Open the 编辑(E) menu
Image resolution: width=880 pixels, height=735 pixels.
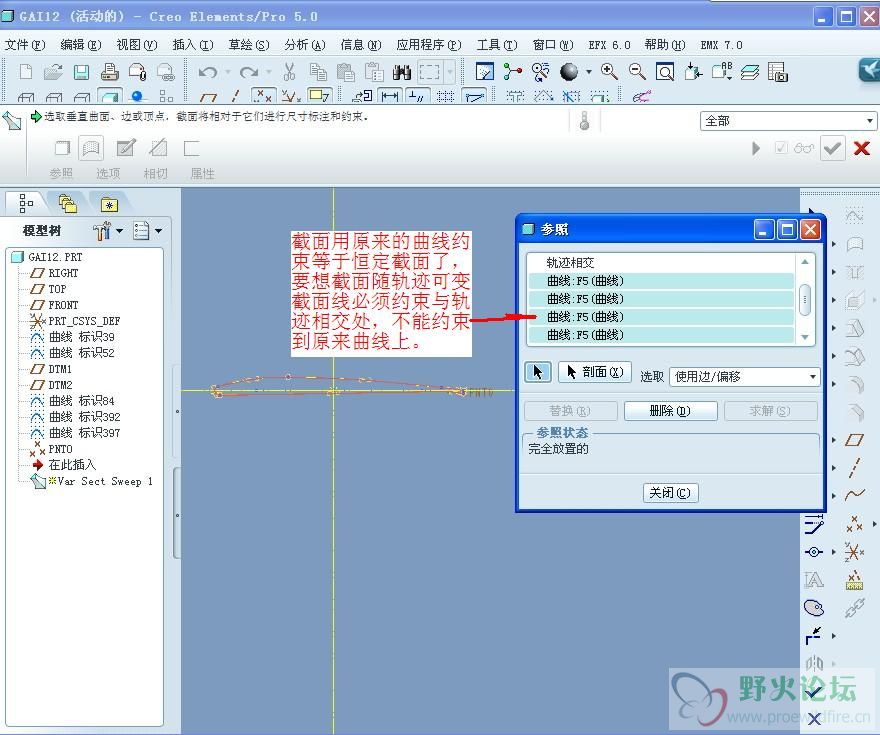click(x=81, y=45)
